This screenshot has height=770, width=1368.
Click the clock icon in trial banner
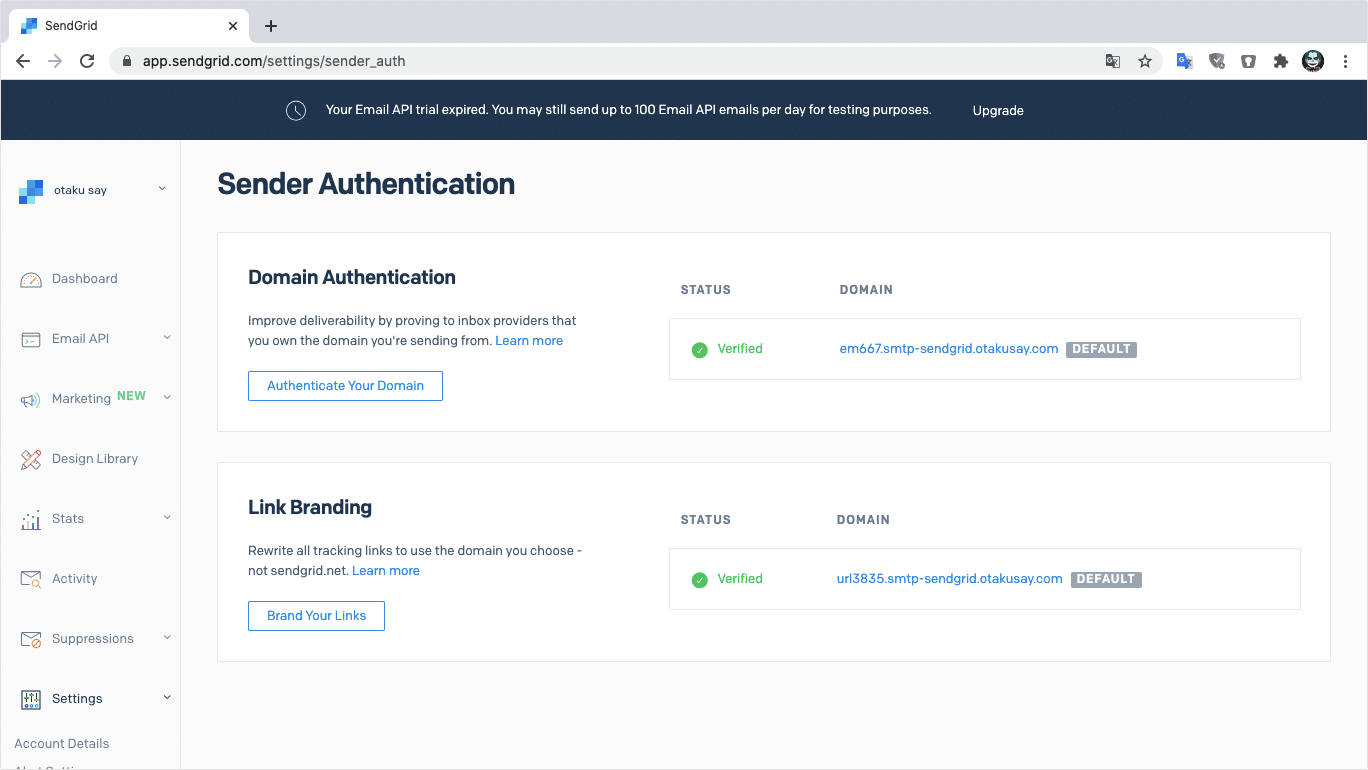tap(296, 111)
